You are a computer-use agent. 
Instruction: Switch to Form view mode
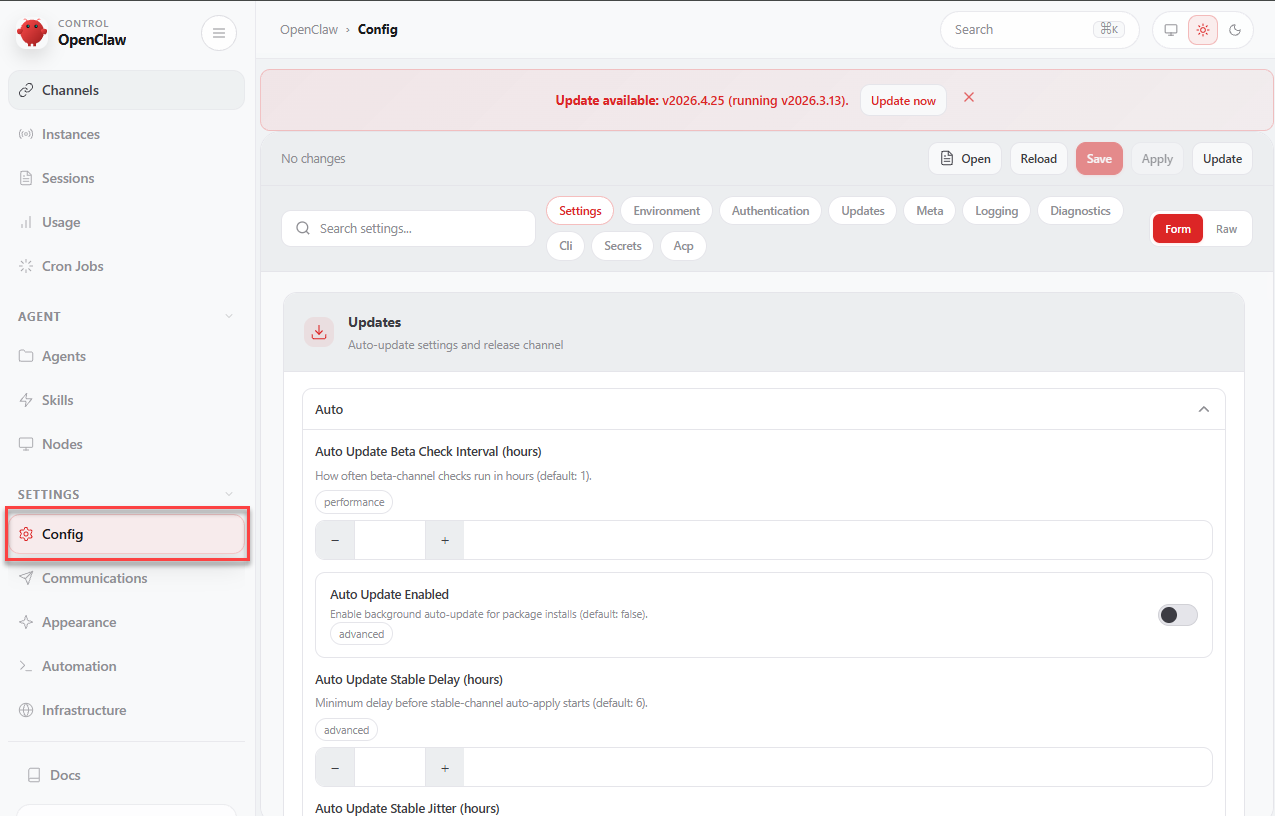pyautogui.click(x=1178, y=229)
